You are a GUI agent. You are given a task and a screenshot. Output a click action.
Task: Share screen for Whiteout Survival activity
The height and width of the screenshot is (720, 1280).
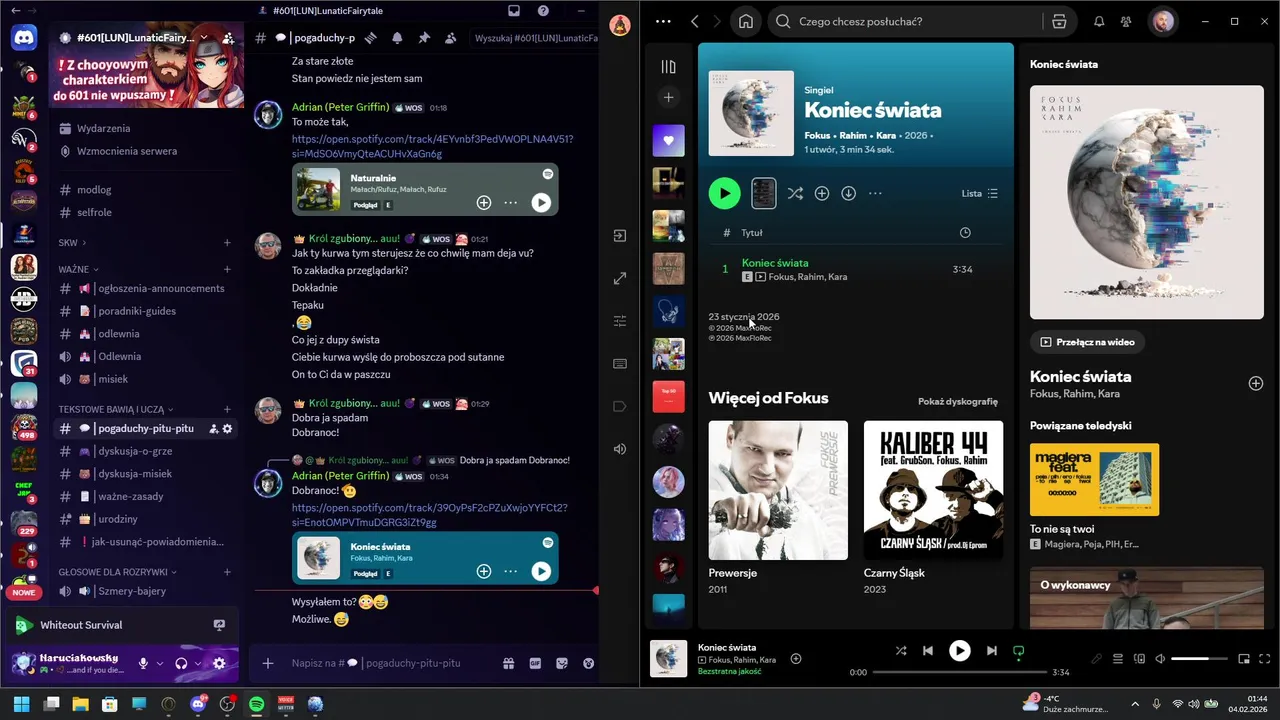(x=219, y=625)
